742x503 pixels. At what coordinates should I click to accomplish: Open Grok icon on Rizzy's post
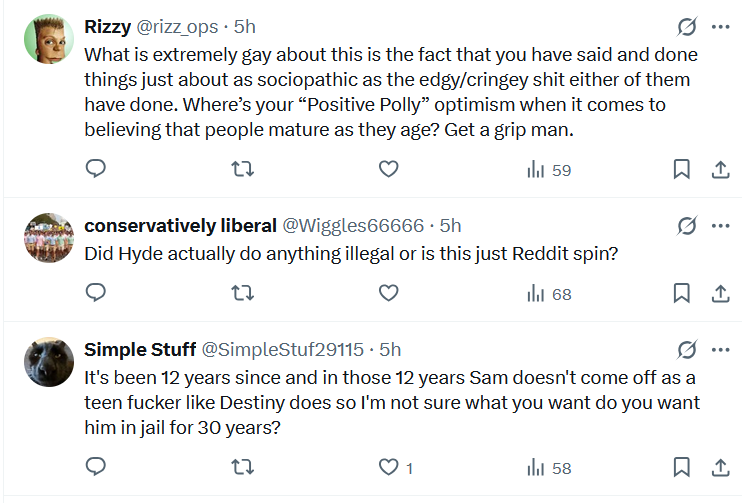tap(687, 27)
